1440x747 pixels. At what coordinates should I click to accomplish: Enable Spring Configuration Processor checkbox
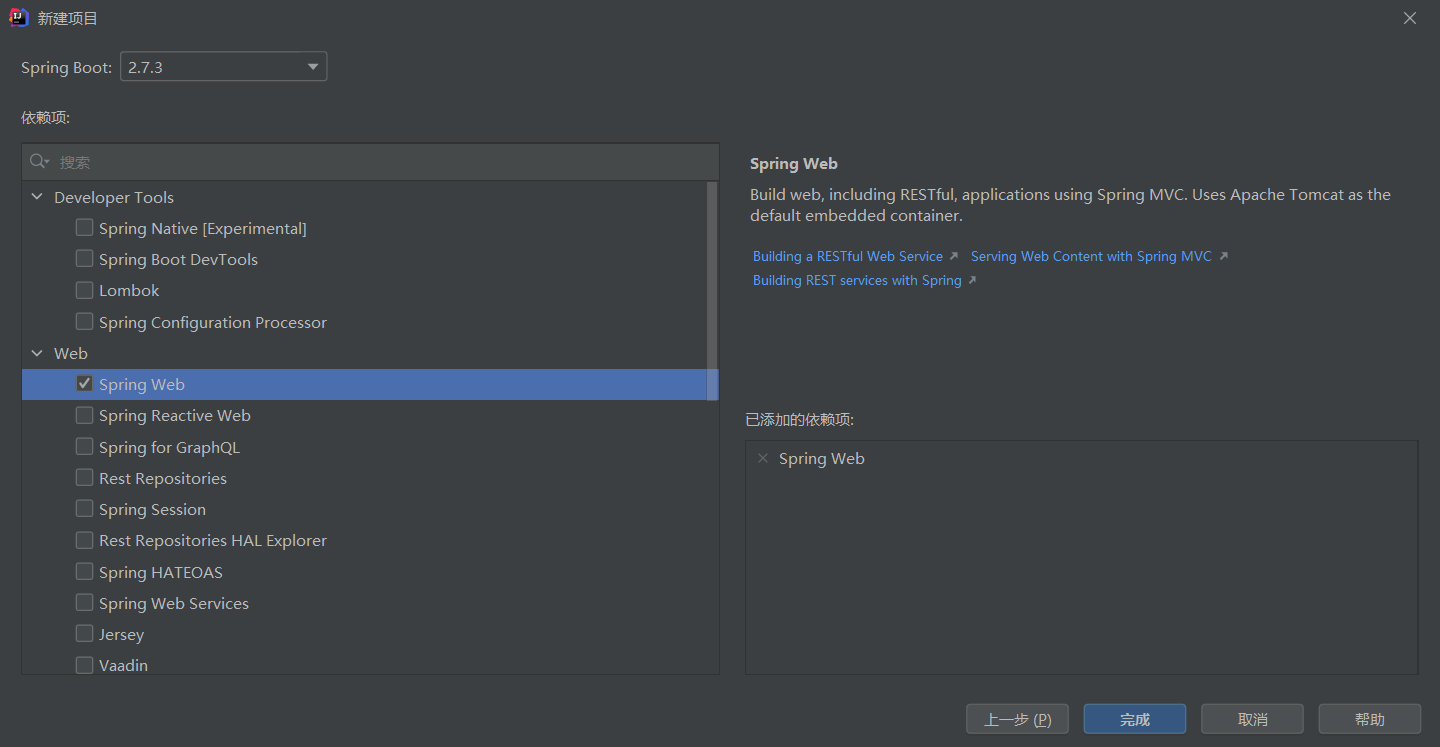(x=84, y=322)
